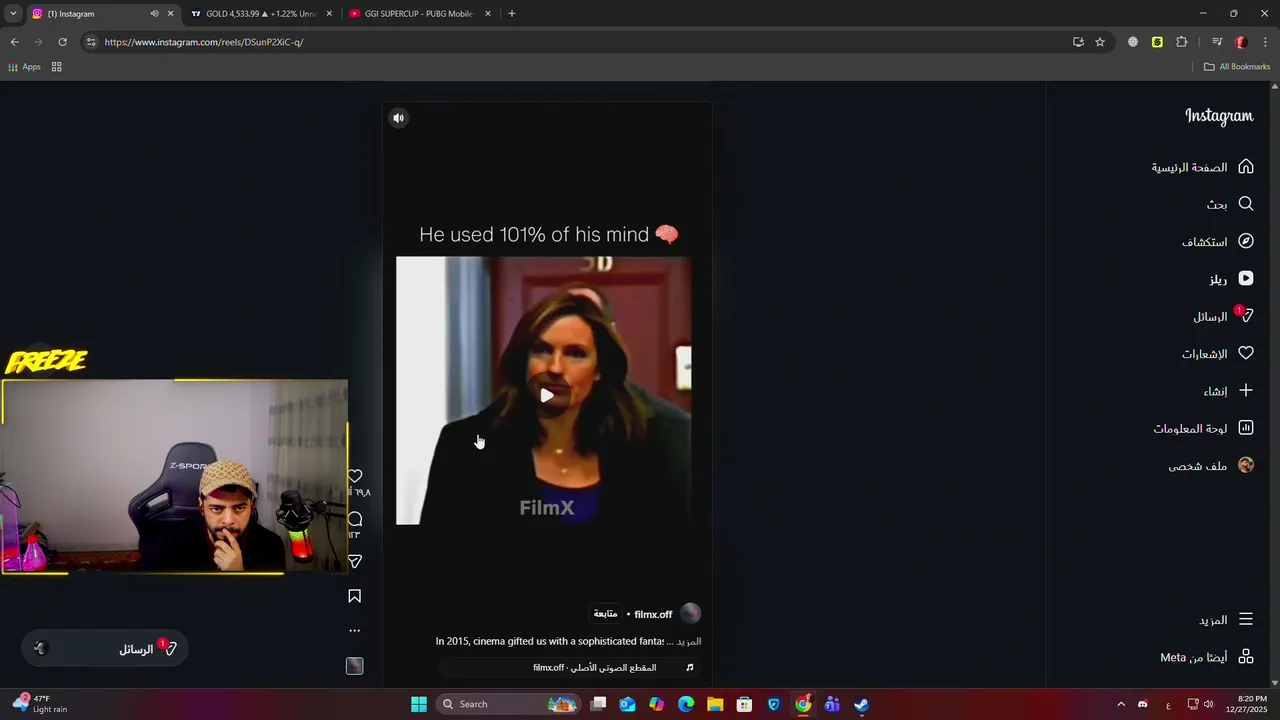Open the sidebar المزيد hamburger menu

pyautogui.click(x=1226, y=620)
